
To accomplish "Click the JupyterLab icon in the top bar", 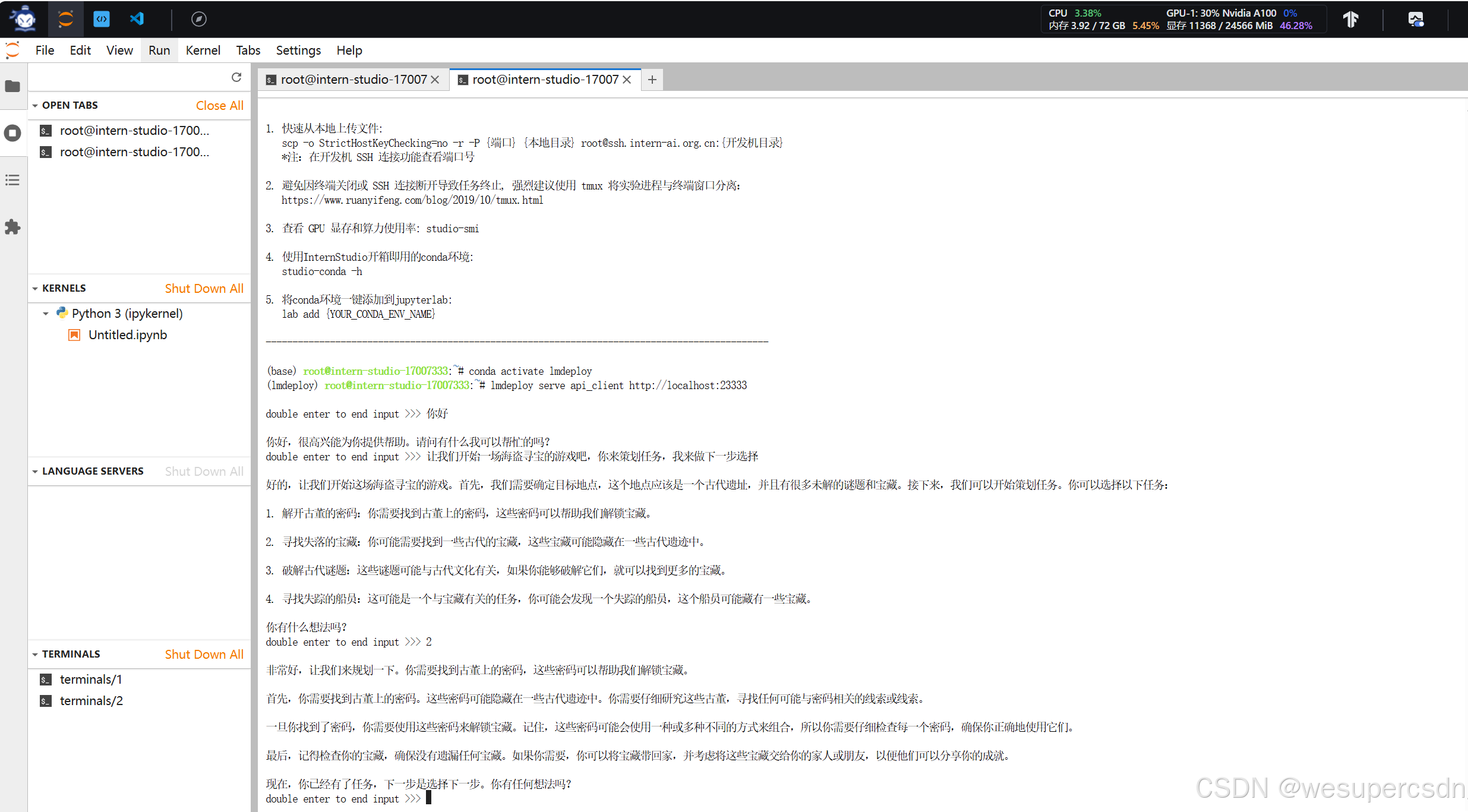I will tap(65, 19).
